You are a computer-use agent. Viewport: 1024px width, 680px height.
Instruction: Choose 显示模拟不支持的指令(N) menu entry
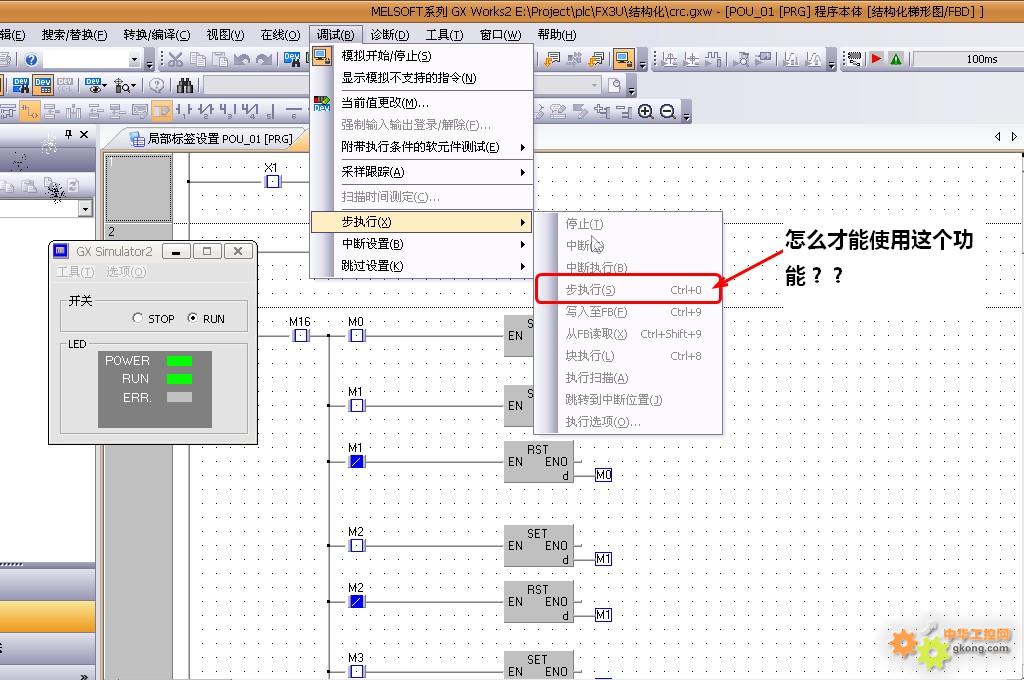(x=421, y=78)
